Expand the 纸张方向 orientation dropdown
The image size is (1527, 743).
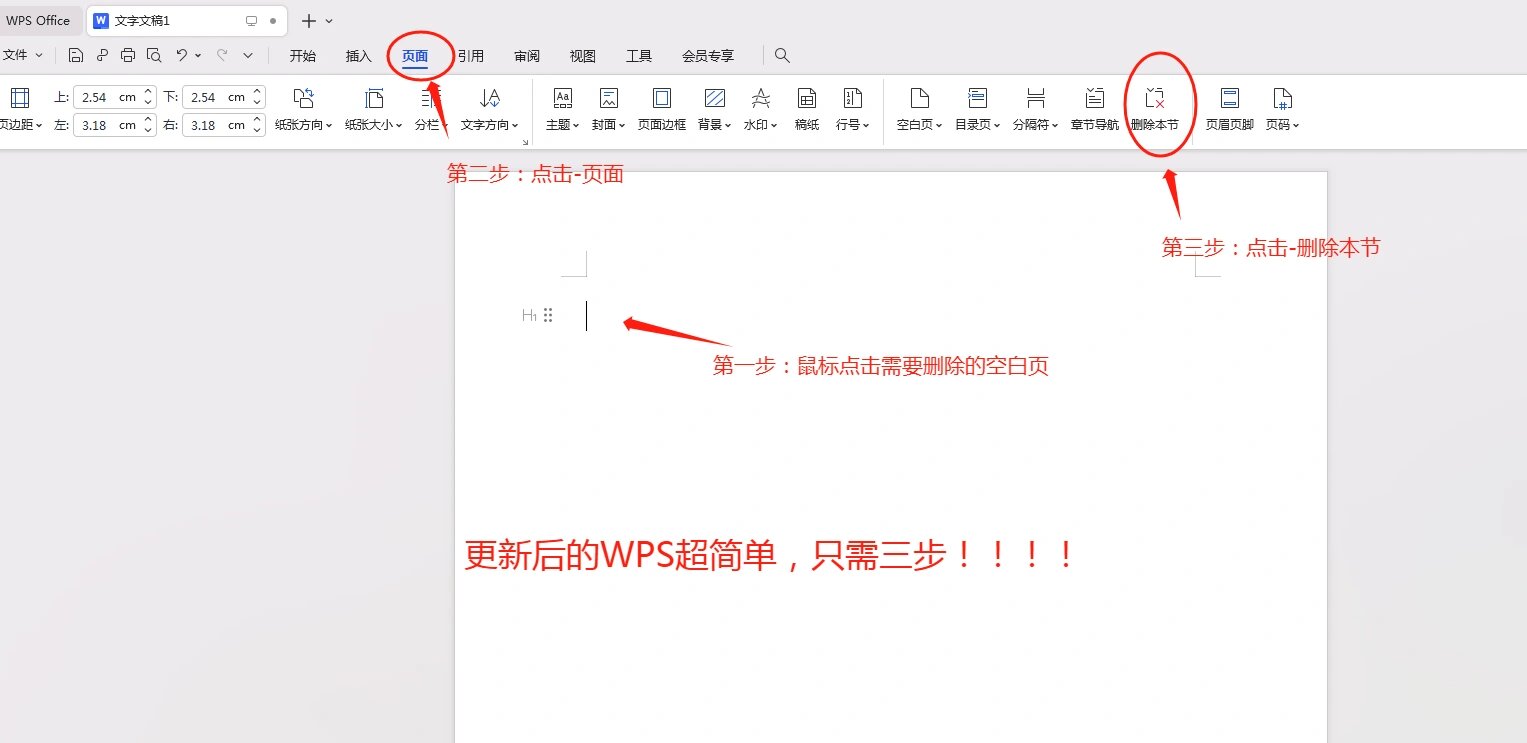304,125
